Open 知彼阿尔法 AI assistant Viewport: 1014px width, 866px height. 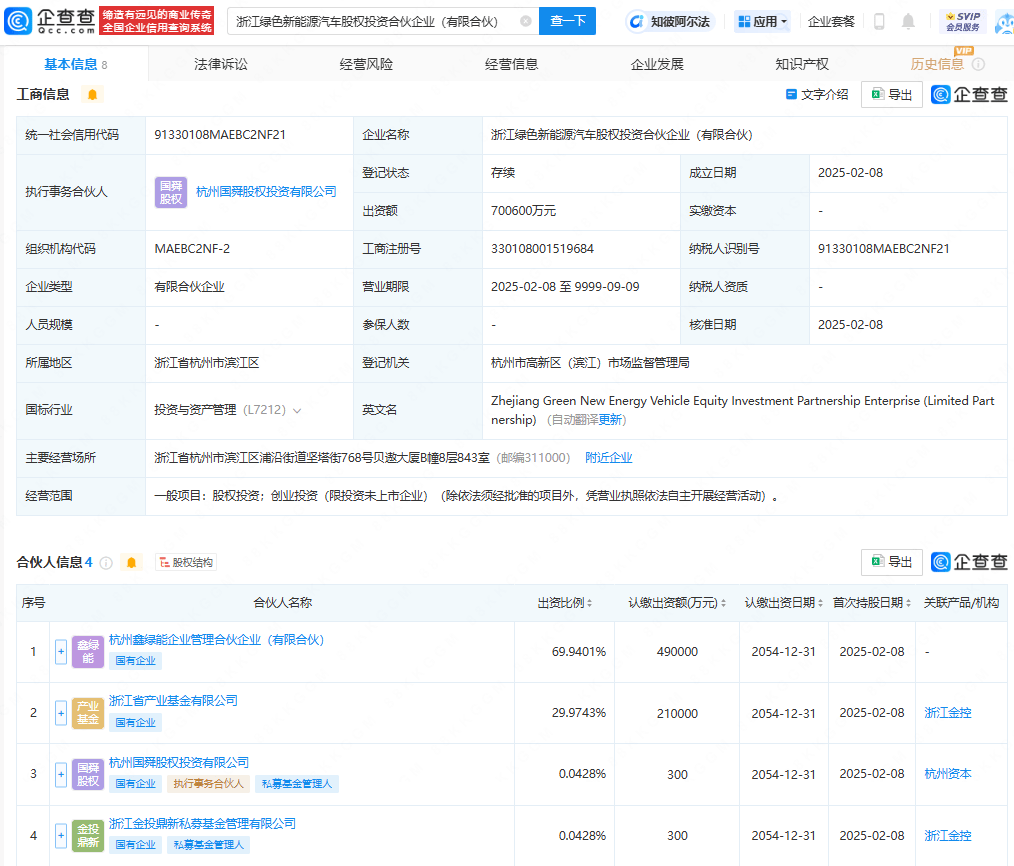(x=669, y=21)
